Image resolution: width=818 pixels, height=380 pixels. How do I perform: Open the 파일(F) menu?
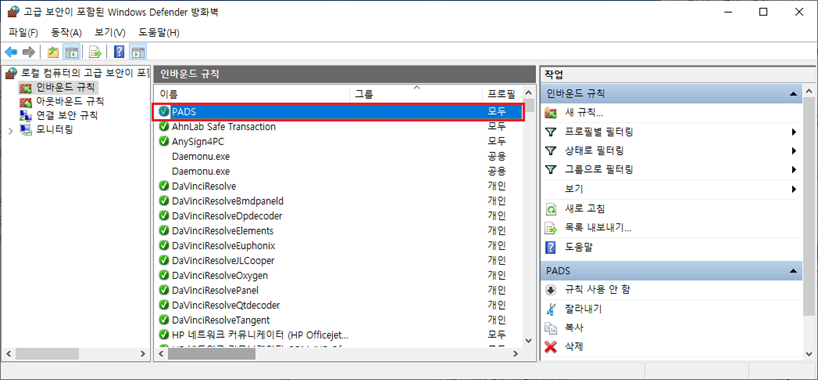tap(23, 32)
